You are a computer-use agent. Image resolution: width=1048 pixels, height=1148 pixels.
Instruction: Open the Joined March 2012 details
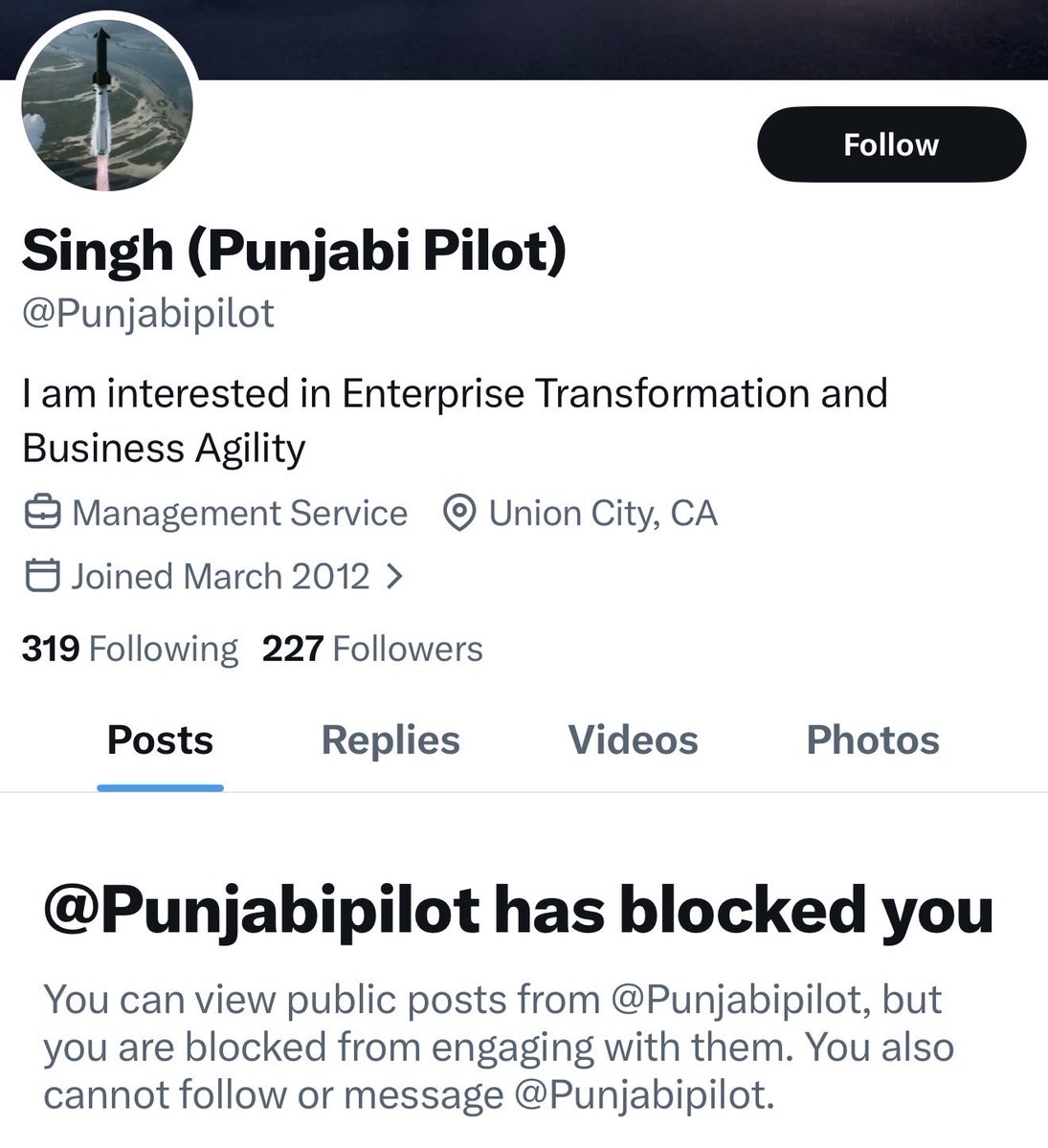tap(220, 576)
